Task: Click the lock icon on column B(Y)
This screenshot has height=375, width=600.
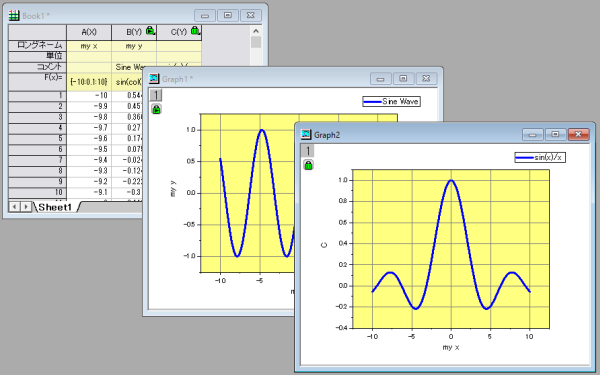Action: (x=150, y=30)
